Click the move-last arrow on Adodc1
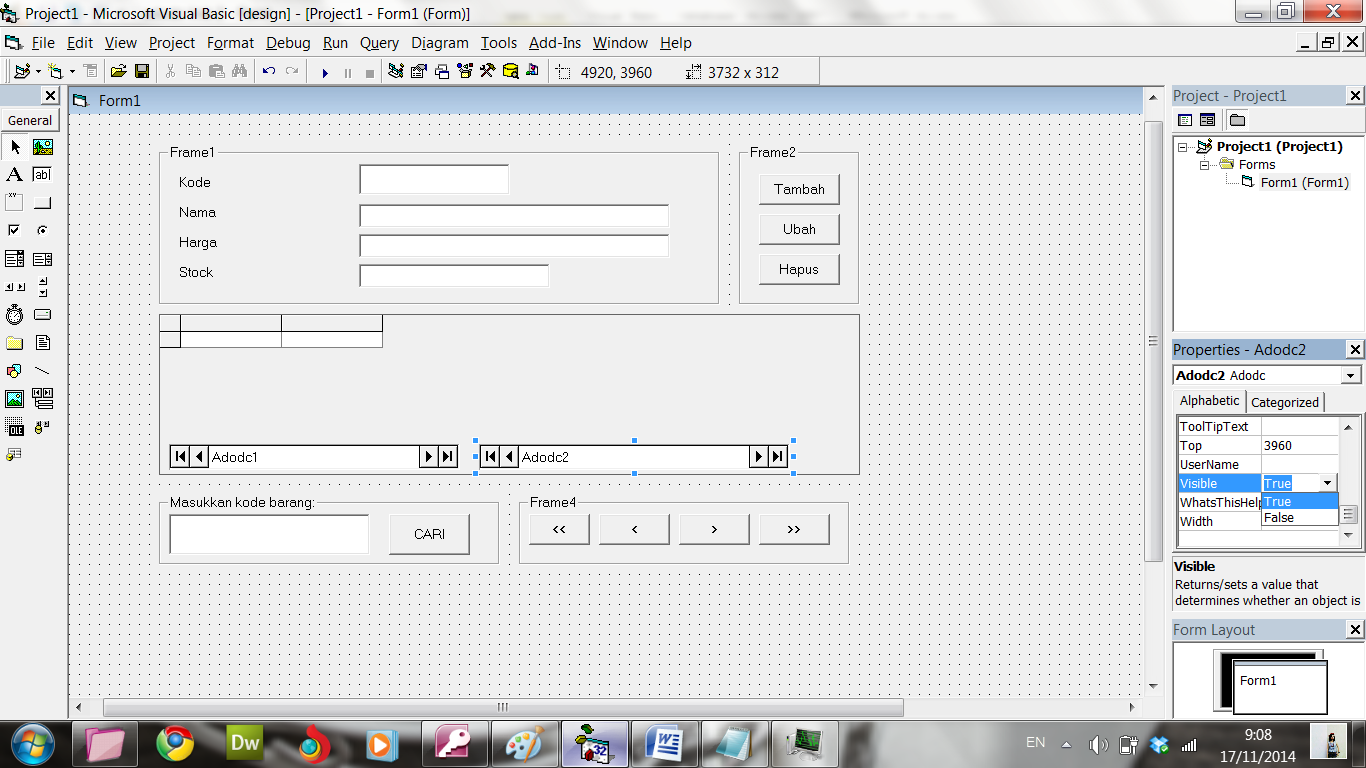 (x=446, y=456)
